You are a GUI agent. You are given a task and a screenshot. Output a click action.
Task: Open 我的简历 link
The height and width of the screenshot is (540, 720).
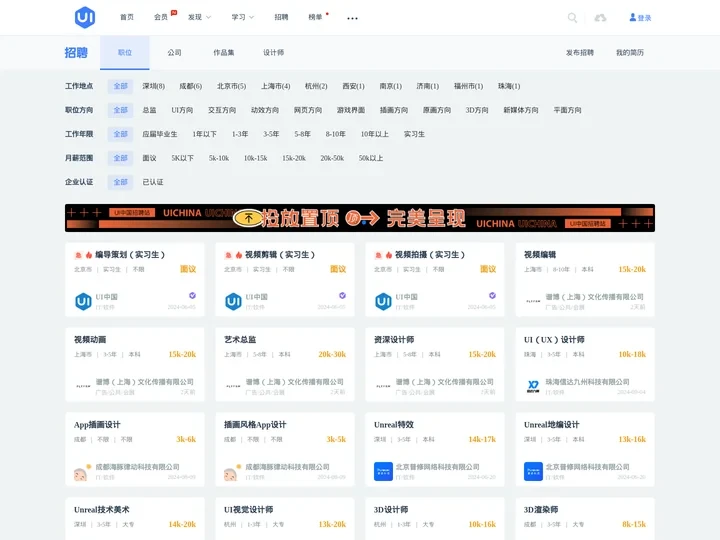click(x=630, y=53)
